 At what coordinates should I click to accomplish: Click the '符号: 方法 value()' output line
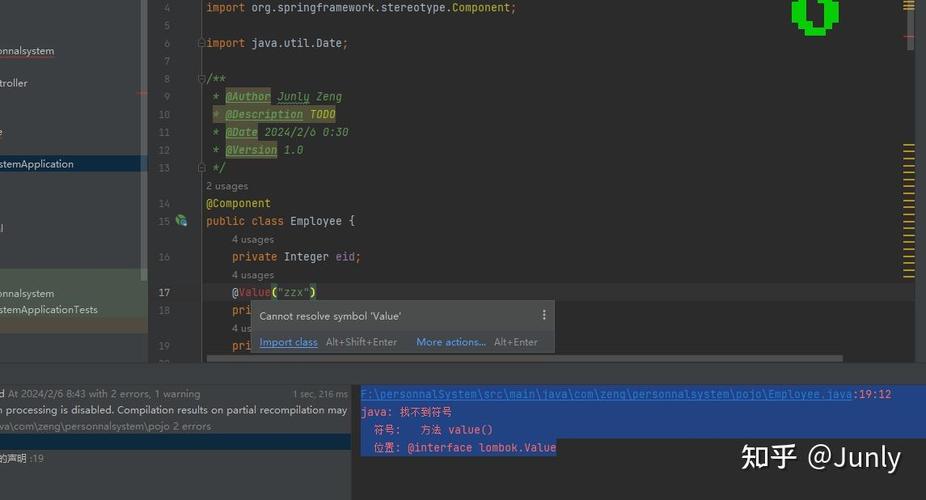point(433,430)
